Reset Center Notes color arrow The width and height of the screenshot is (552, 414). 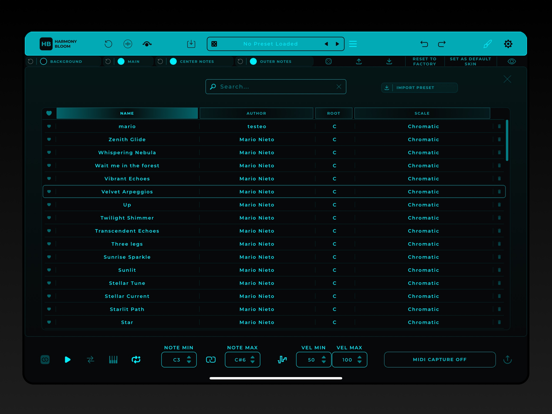pyautogui.click(x=160, y=62)
